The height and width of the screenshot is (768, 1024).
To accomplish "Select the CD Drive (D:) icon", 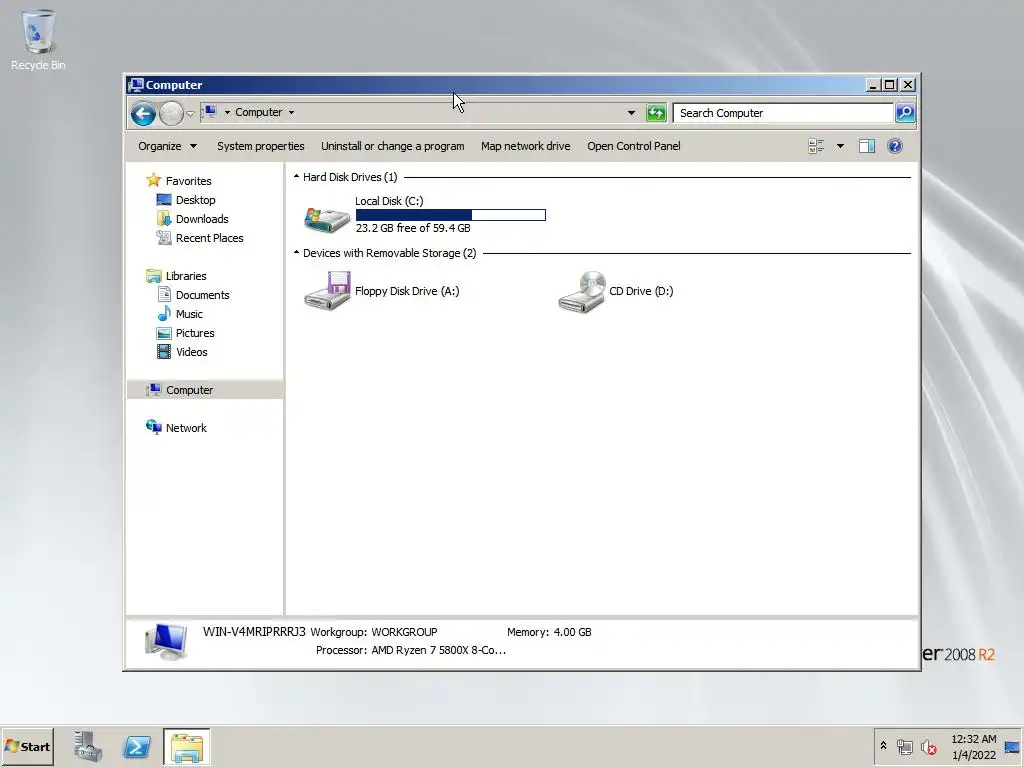I will 582,292.
